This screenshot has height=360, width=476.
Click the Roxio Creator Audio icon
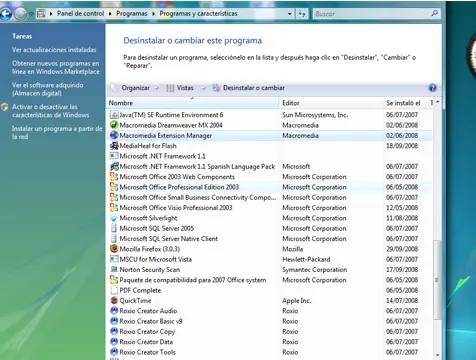pyautogui.click(x=114, y=311)
